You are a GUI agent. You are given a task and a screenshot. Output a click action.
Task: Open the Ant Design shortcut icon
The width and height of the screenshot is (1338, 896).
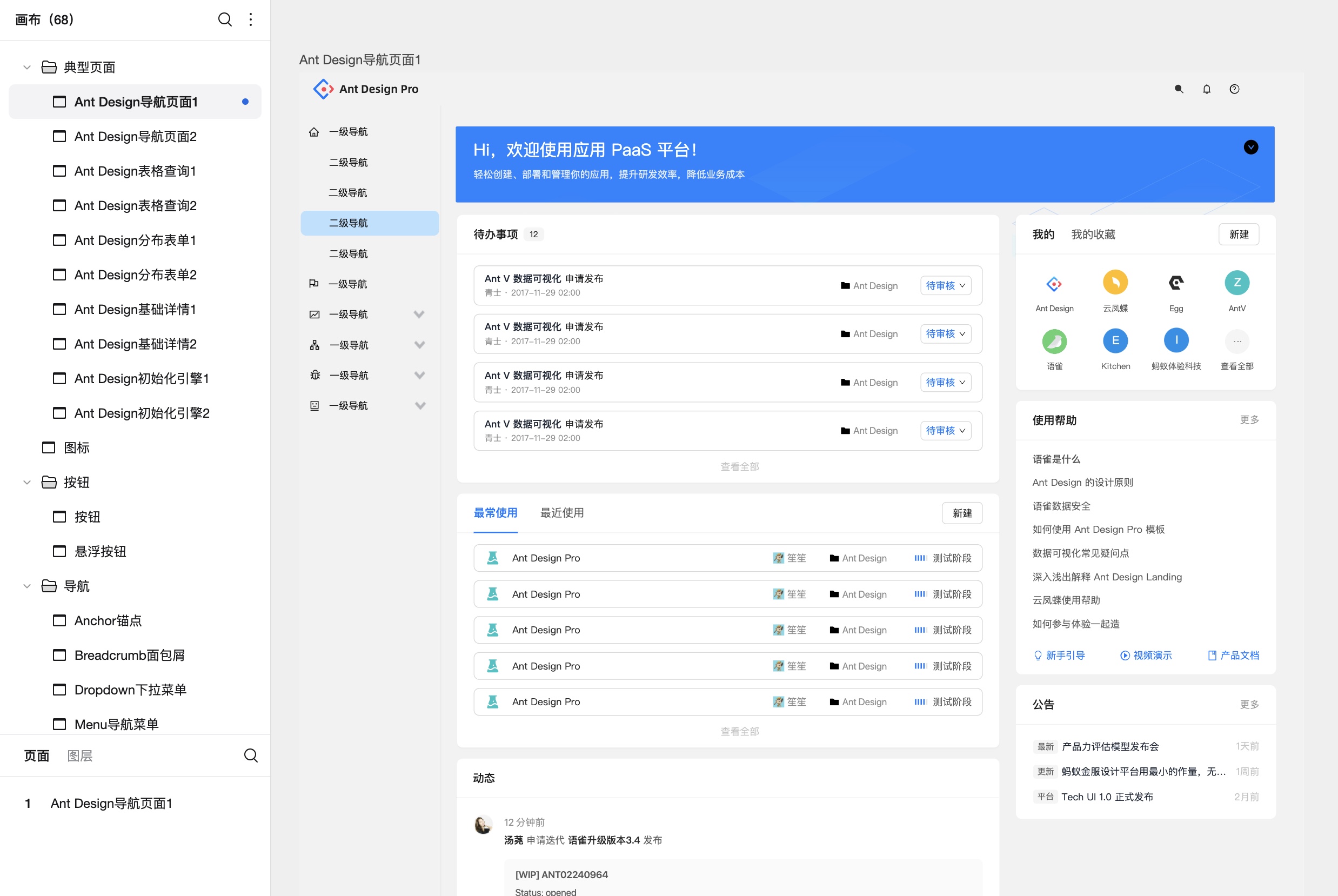(1054, 283)
